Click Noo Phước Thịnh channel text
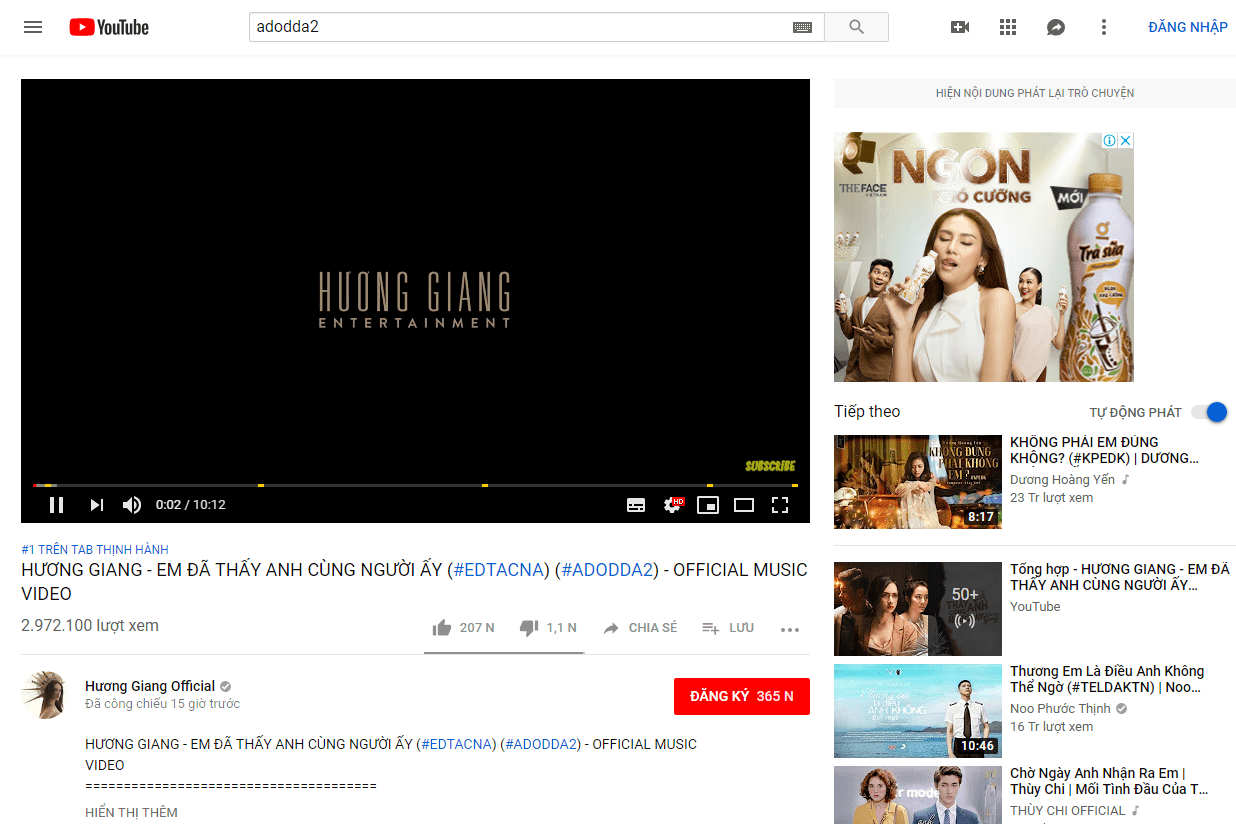 click(x=1060, y=709)
